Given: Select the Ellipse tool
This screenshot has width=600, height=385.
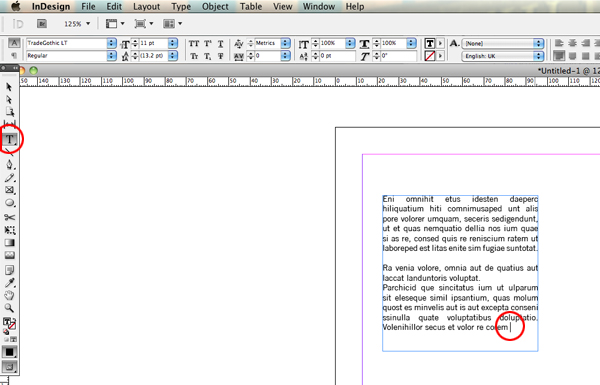Looking at the screenshot, I should pos(10,203).
